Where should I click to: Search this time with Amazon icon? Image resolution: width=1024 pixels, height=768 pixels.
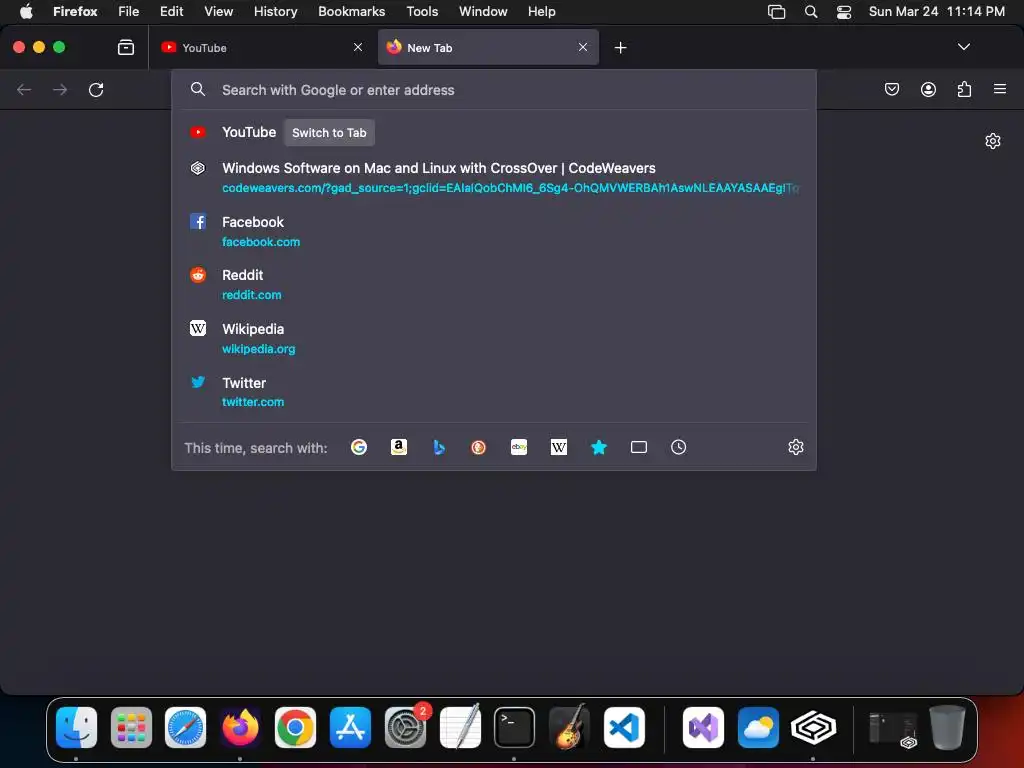coord(399,447)
